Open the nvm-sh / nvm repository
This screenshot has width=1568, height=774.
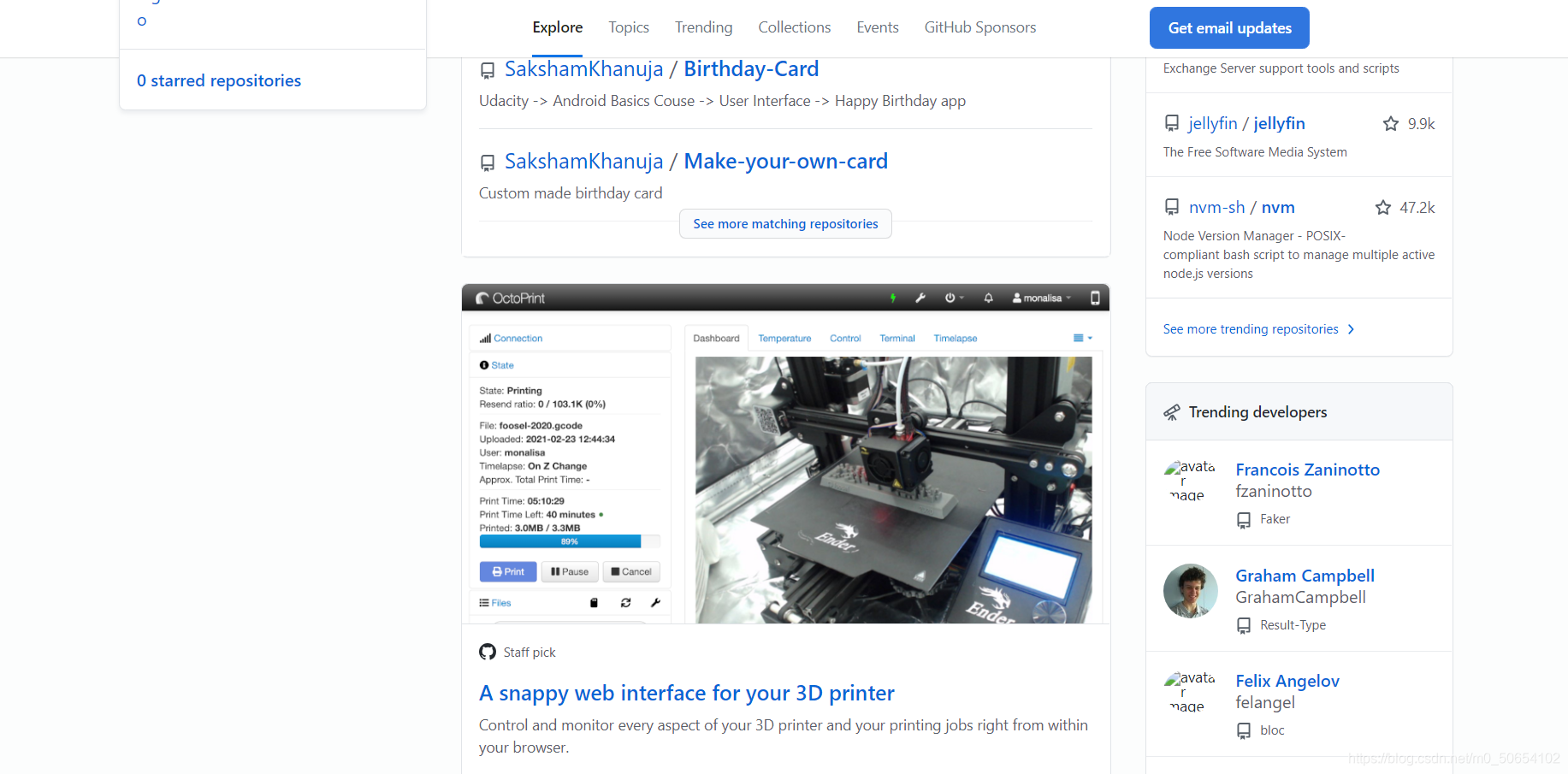coord(1241,207)
